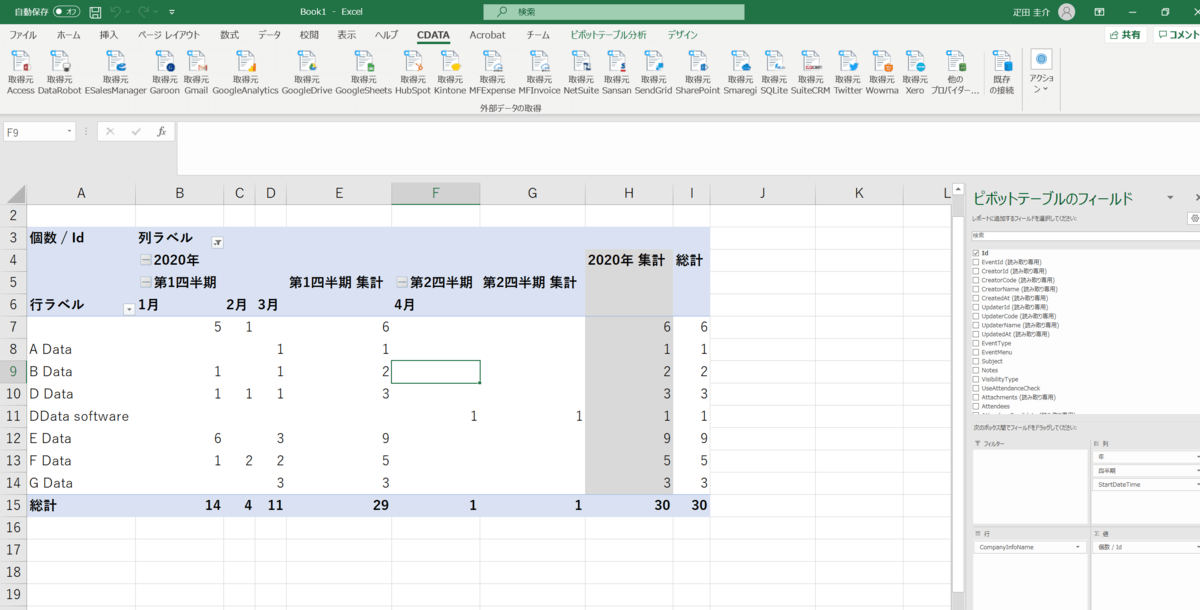Switch to the ホーム tab
The height and width of the screenshot is (610, 1200).
click(x=69, y=35)
